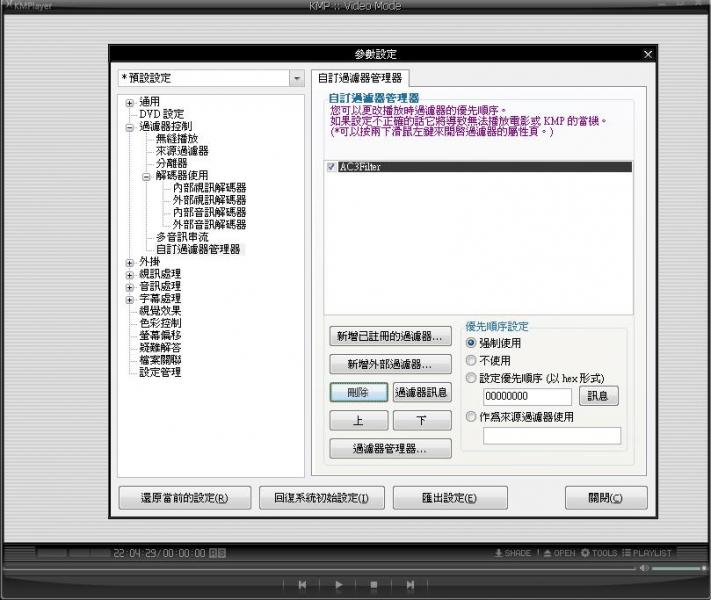This screenshot has width=711, height=600.
Task: Select 色彩控制 in the tree
Action: (x=160, y=323)
